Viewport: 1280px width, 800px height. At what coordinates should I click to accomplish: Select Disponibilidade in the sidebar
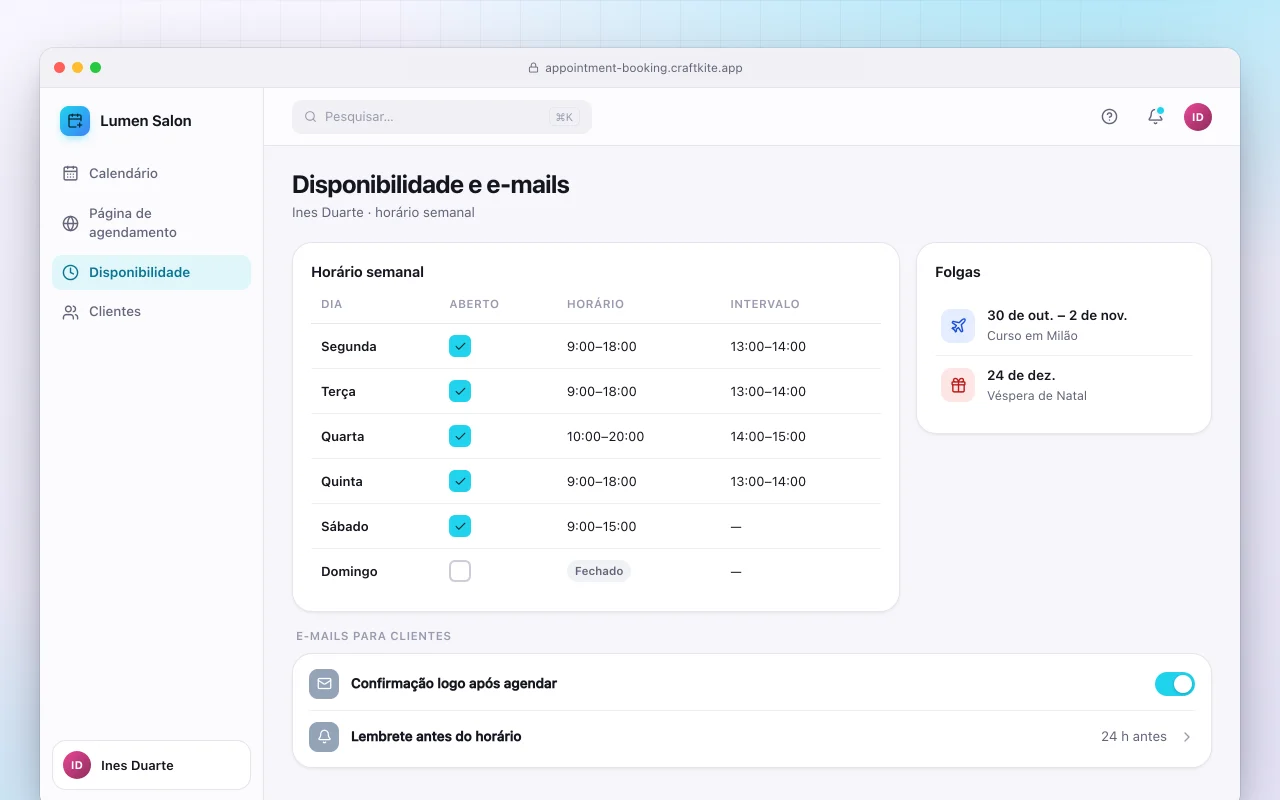(151, 272)
